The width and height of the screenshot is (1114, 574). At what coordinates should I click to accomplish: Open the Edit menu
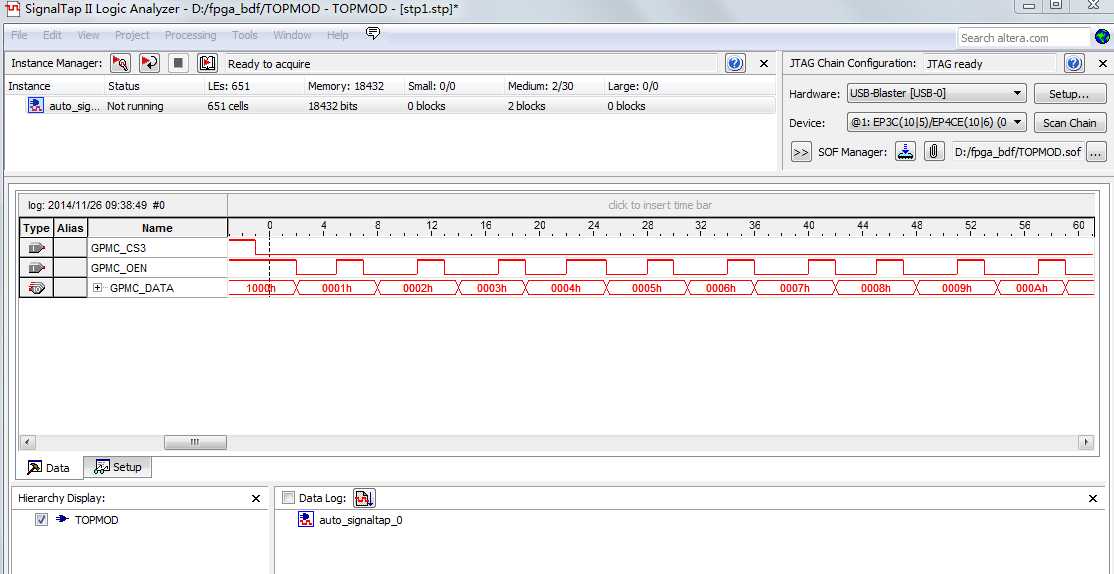pos(52,35)
